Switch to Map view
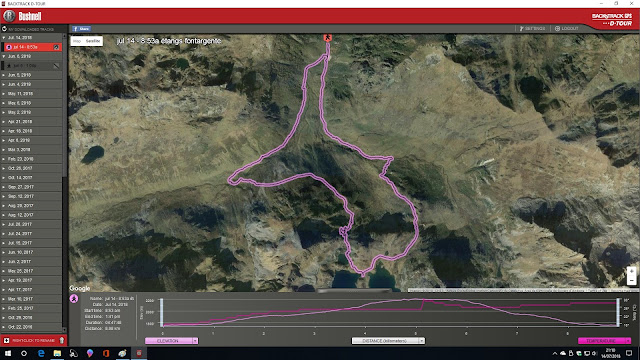640x360 pixels. [77, 41]
